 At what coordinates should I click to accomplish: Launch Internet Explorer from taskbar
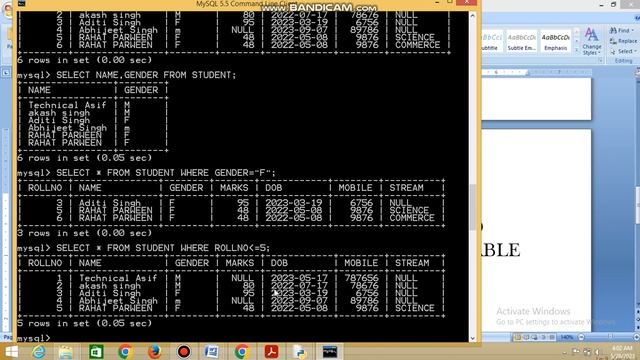click(x=39, y=351)
